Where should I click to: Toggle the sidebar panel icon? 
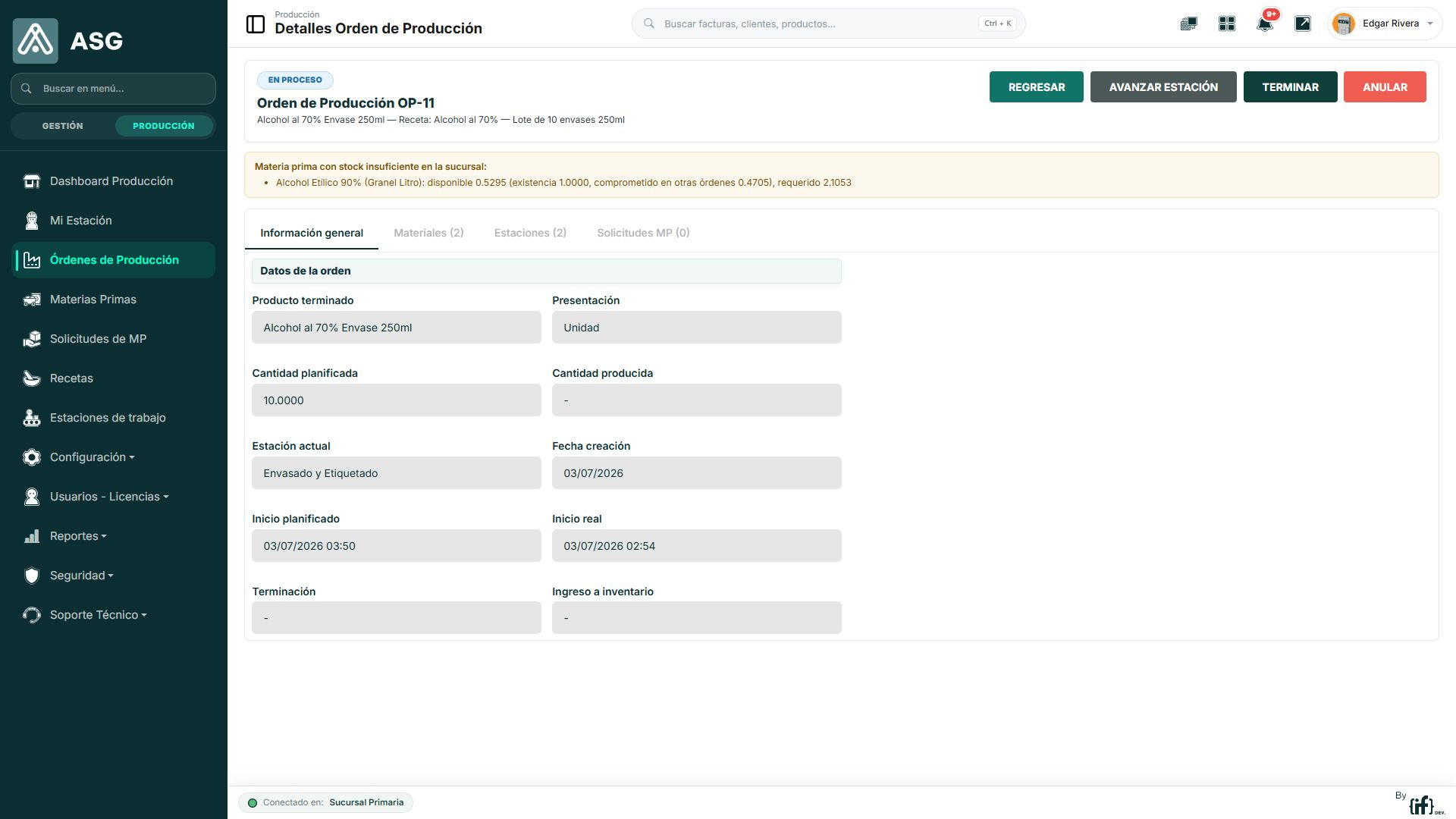pyautogui.click(x=256, y=24)
